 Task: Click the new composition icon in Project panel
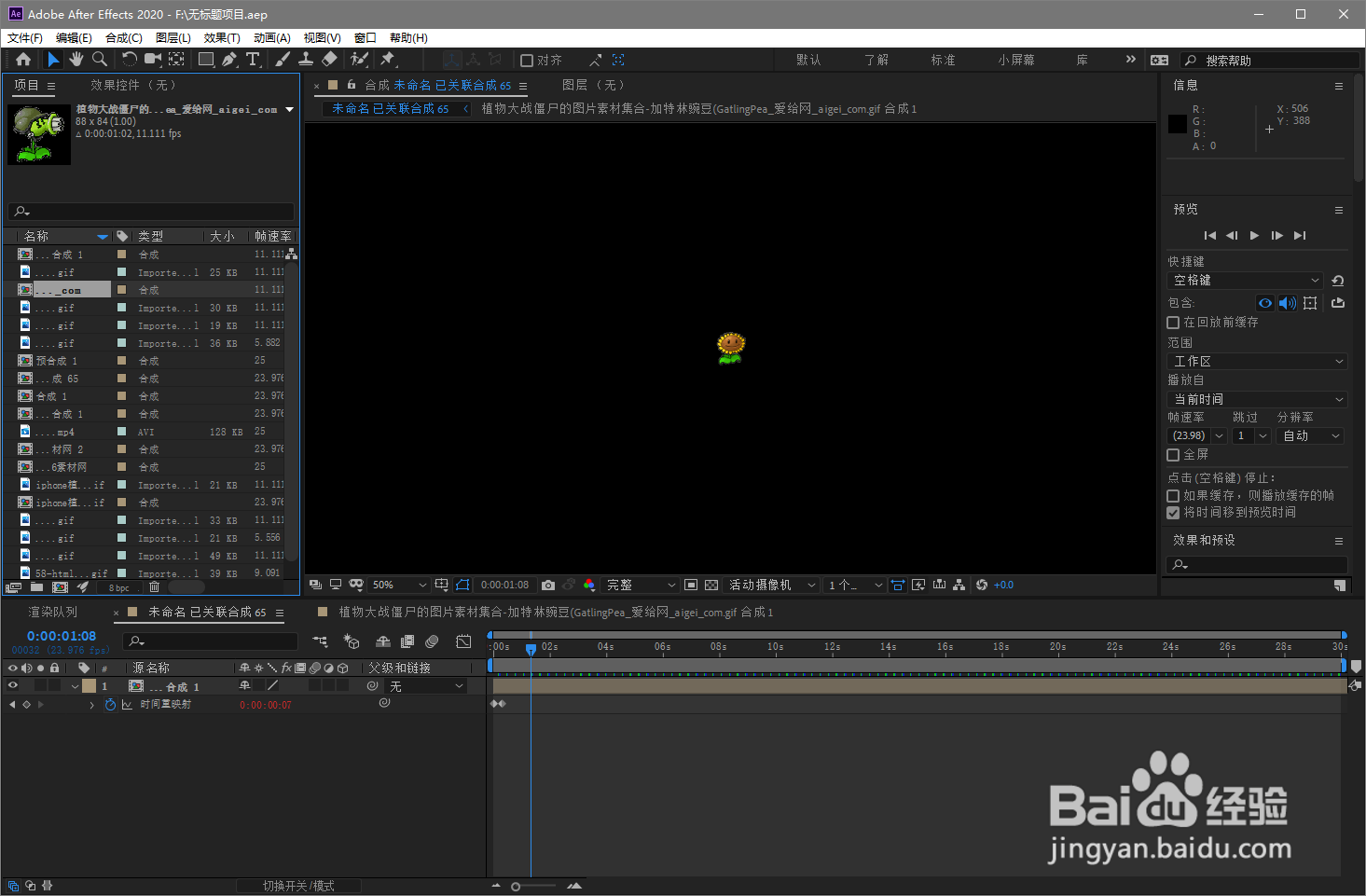(x=60, y=587)
